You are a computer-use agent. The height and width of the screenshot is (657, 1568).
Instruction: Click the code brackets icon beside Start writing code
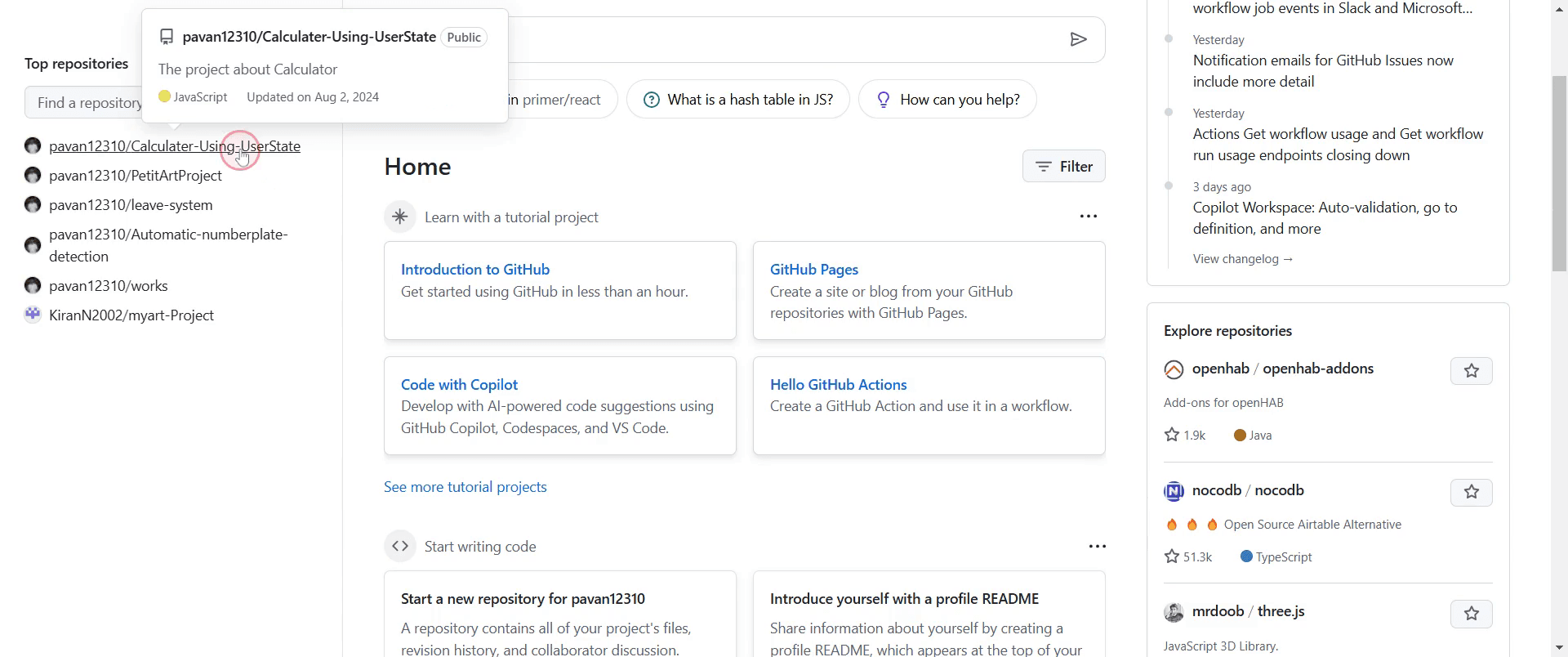point(400,546)
